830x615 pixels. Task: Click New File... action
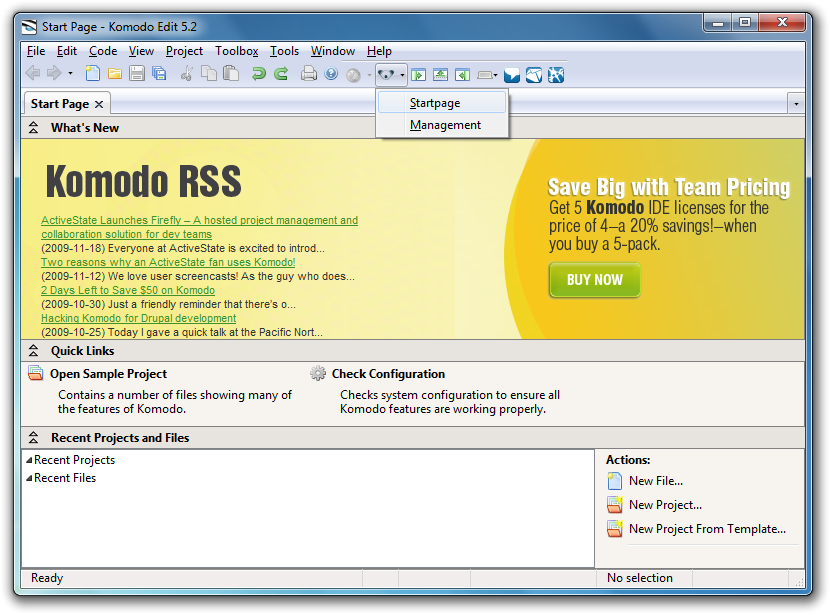[x=656, y=481]
